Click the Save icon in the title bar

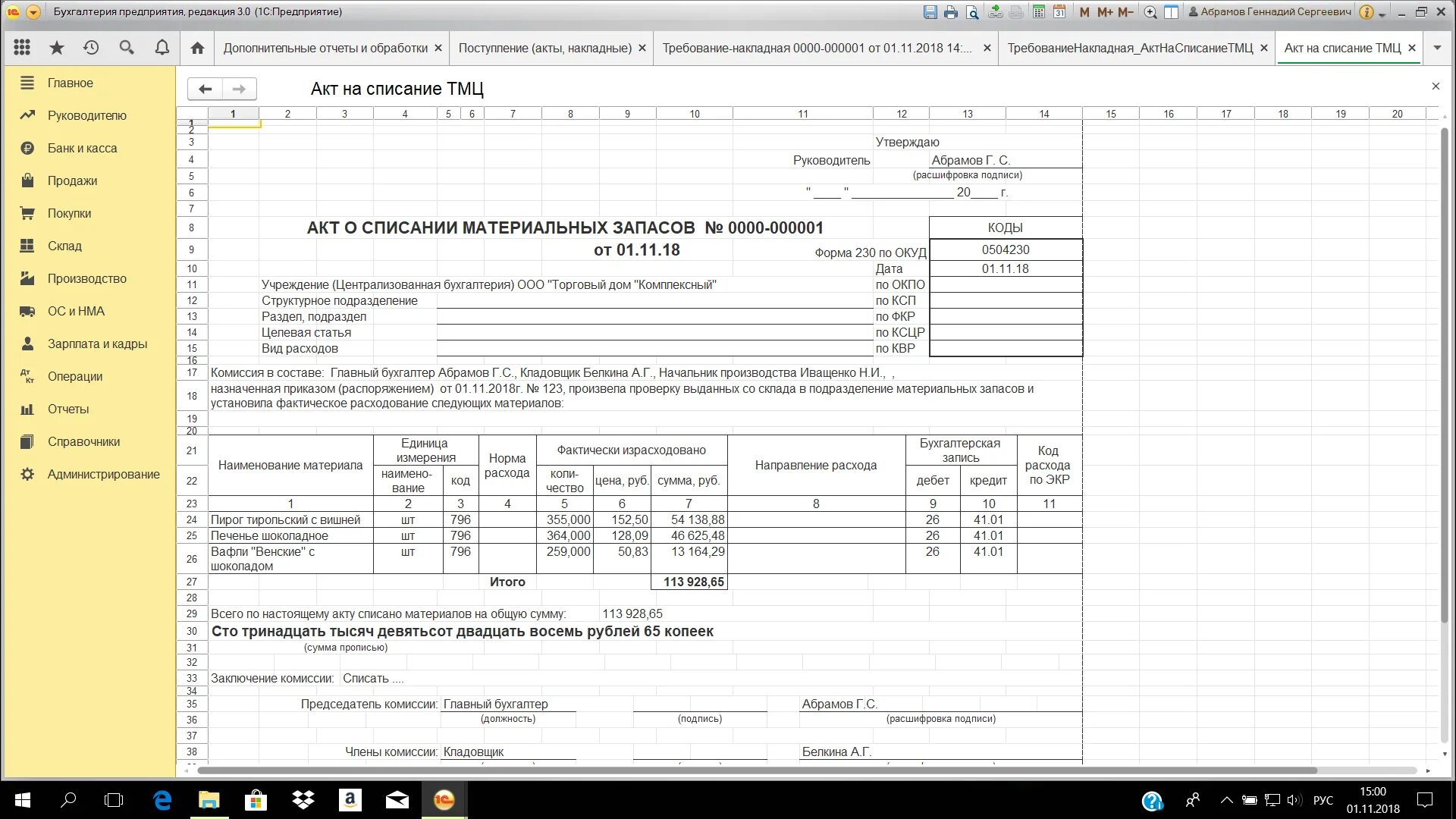(930, 12)
